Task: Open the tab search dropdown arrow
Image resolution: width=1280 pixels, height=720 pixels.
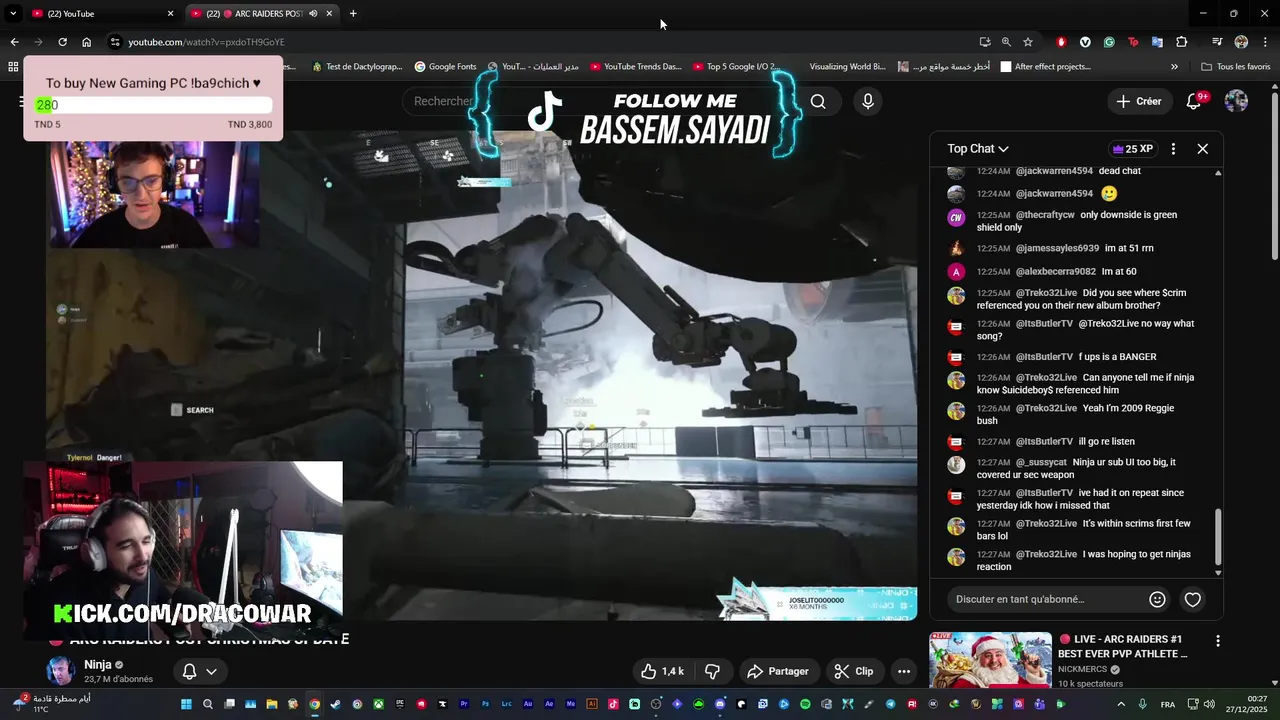Action: pos(13,14)
